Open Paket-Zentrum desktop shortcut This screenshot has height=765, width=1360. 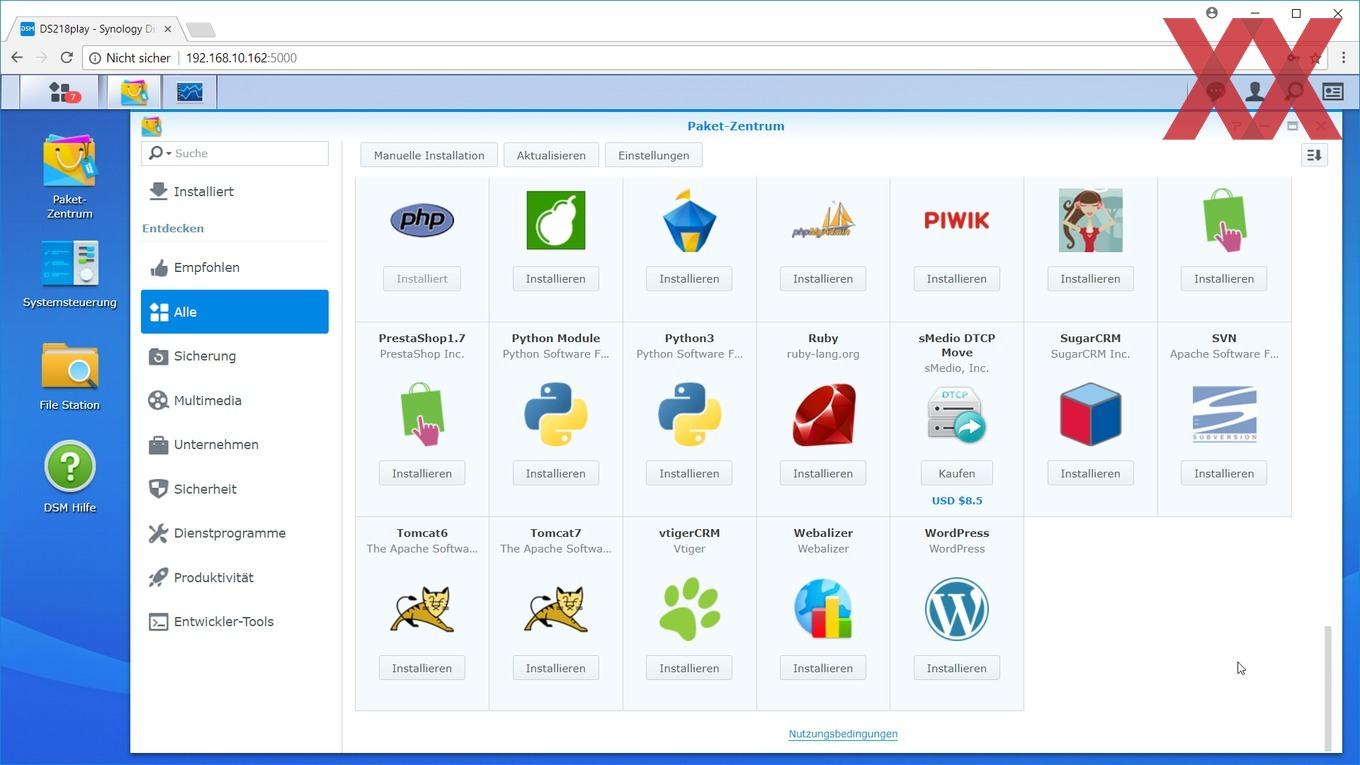pos(69,177)
